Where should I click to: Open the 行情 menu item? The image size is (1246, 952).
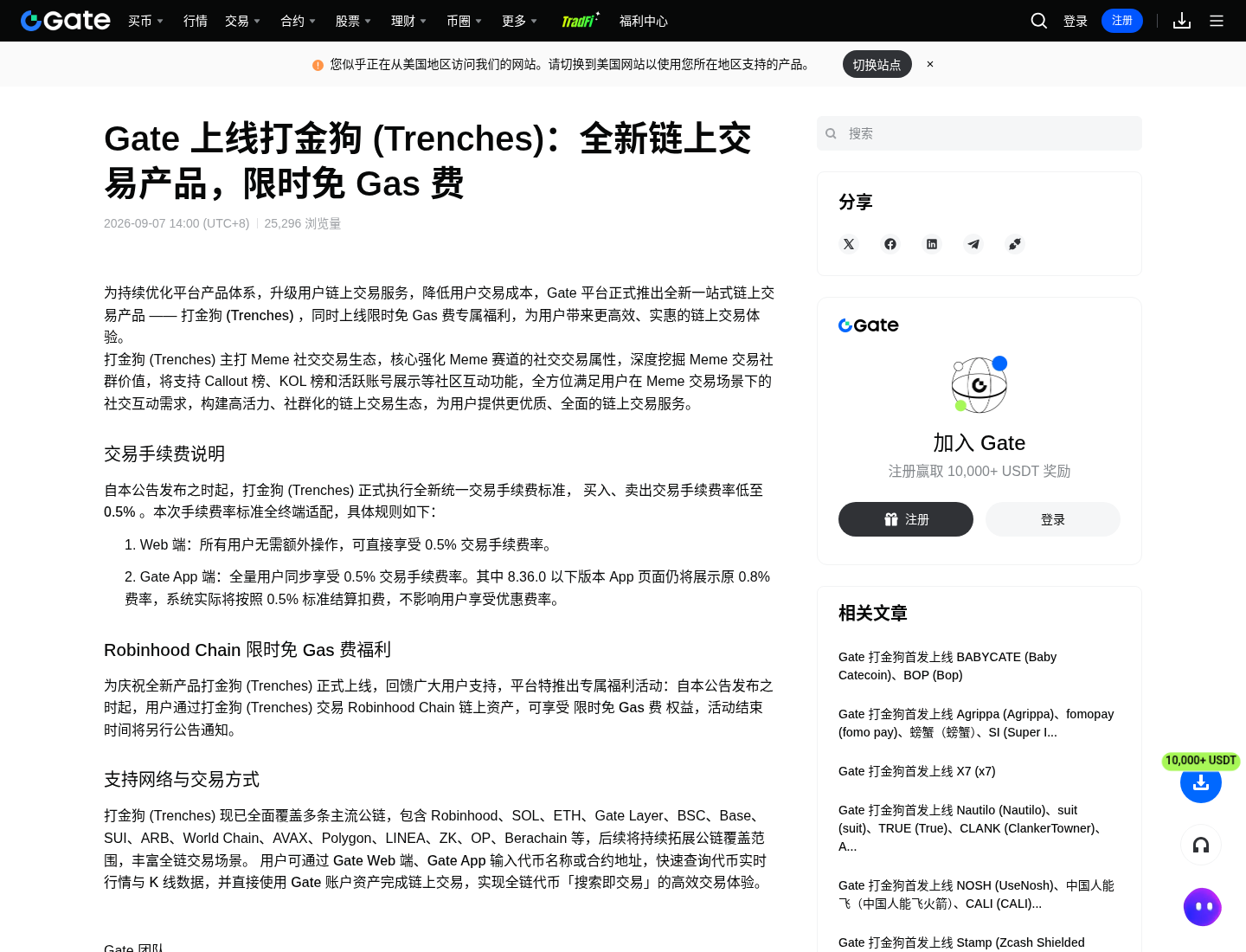click(196, 21)
